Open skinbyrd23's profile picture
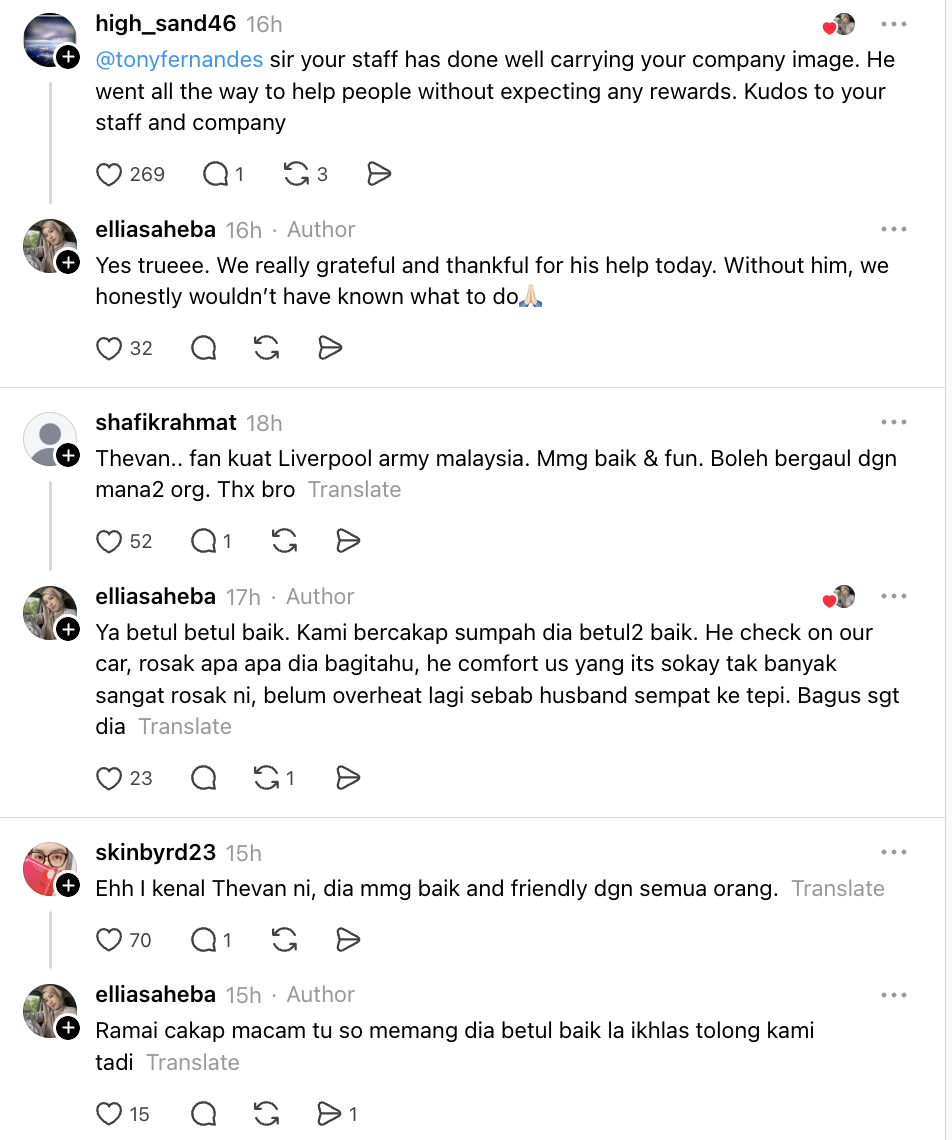Image resolution: width=952 pixels, height=1140 pixels. click(49, 868)
